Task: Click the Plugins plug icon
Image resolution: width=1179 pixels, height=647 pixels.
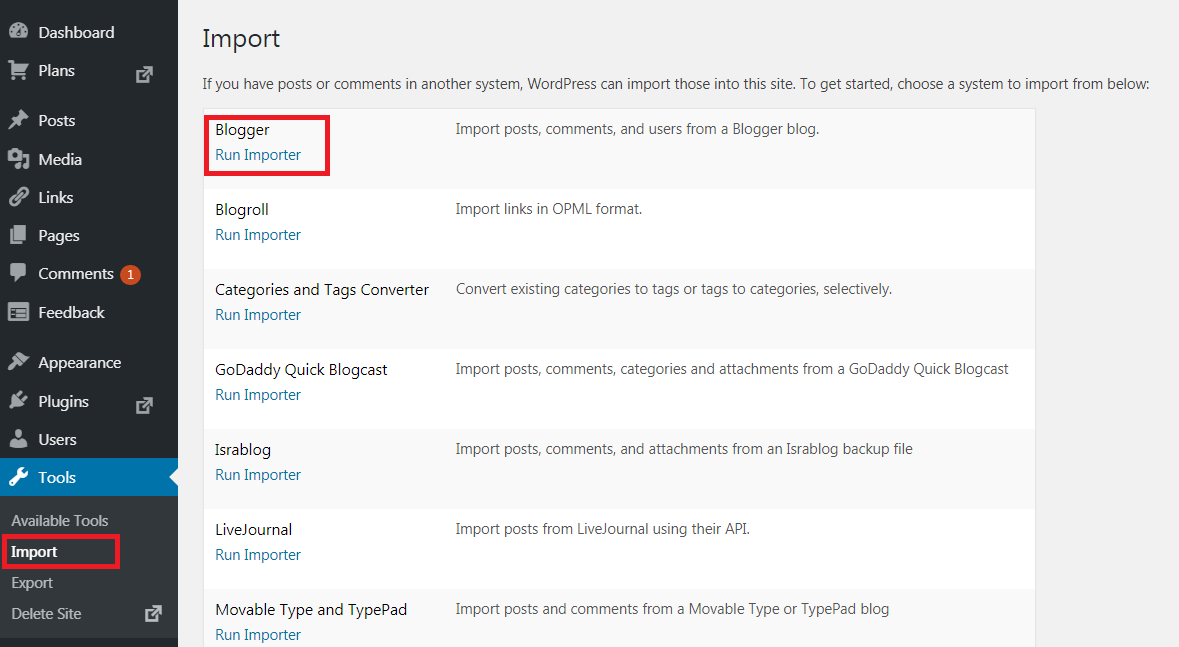Action: tap(19, 400)
